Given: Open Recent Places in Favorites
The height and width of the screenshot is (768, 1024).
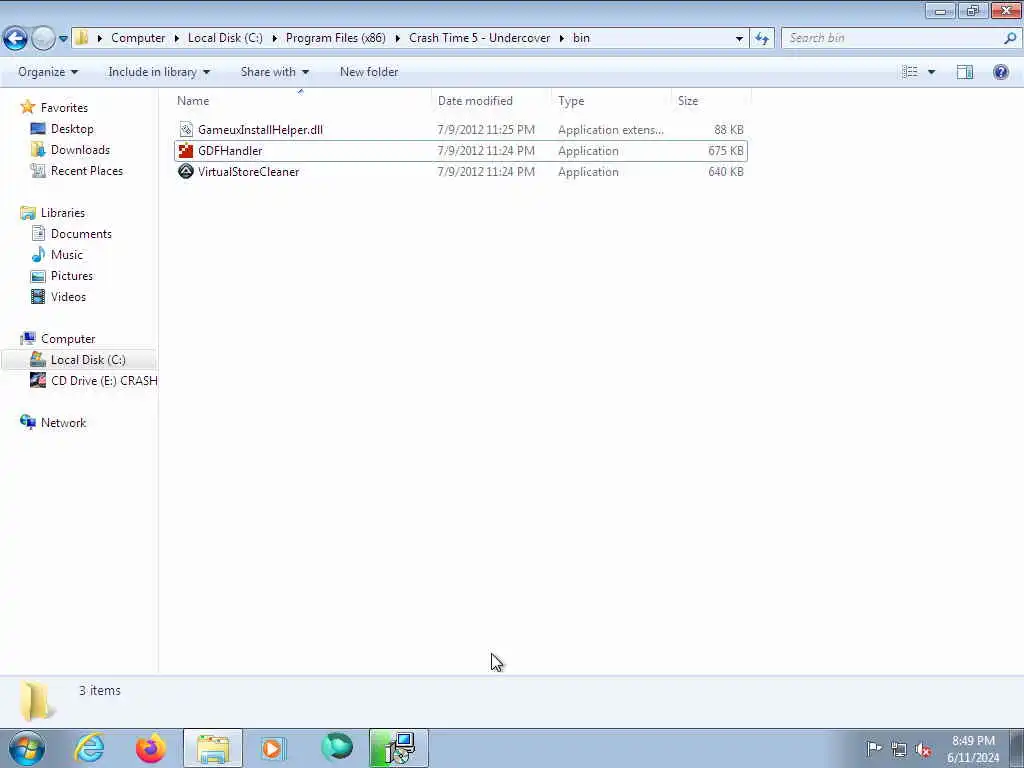Looking at the screenshot, I should (x=87, y=170).
